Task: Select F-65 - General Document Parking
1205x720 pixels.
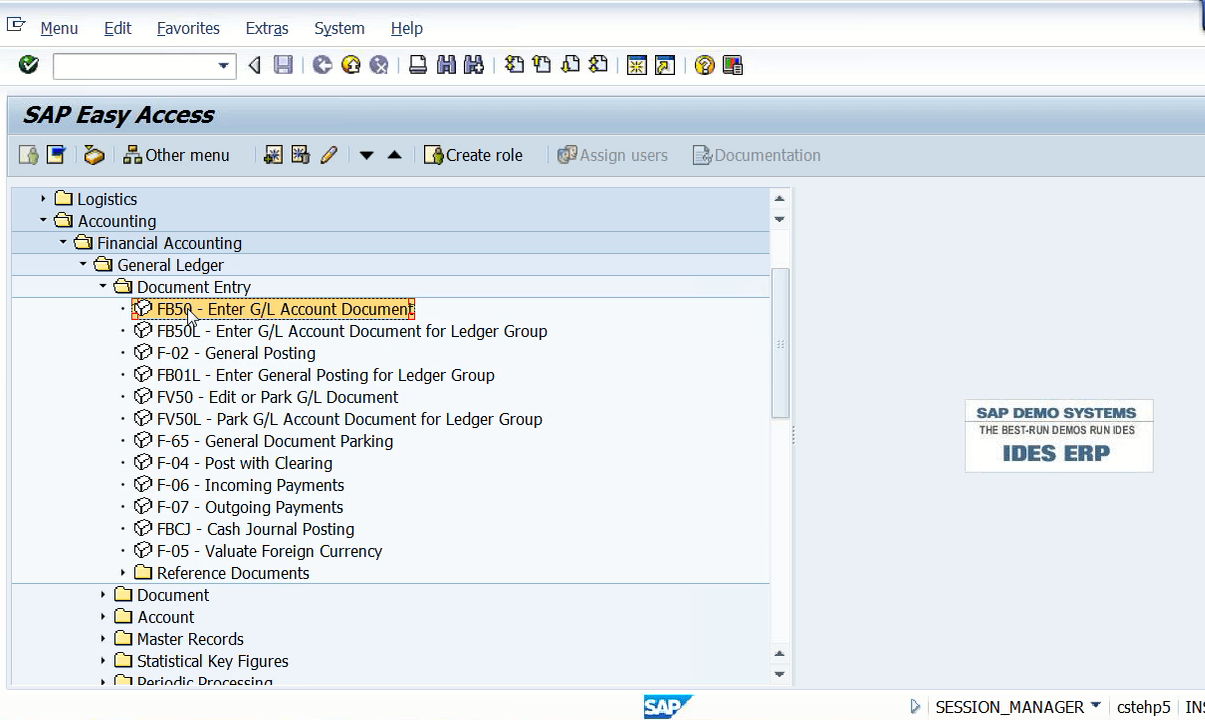Action: click(275, 441)
